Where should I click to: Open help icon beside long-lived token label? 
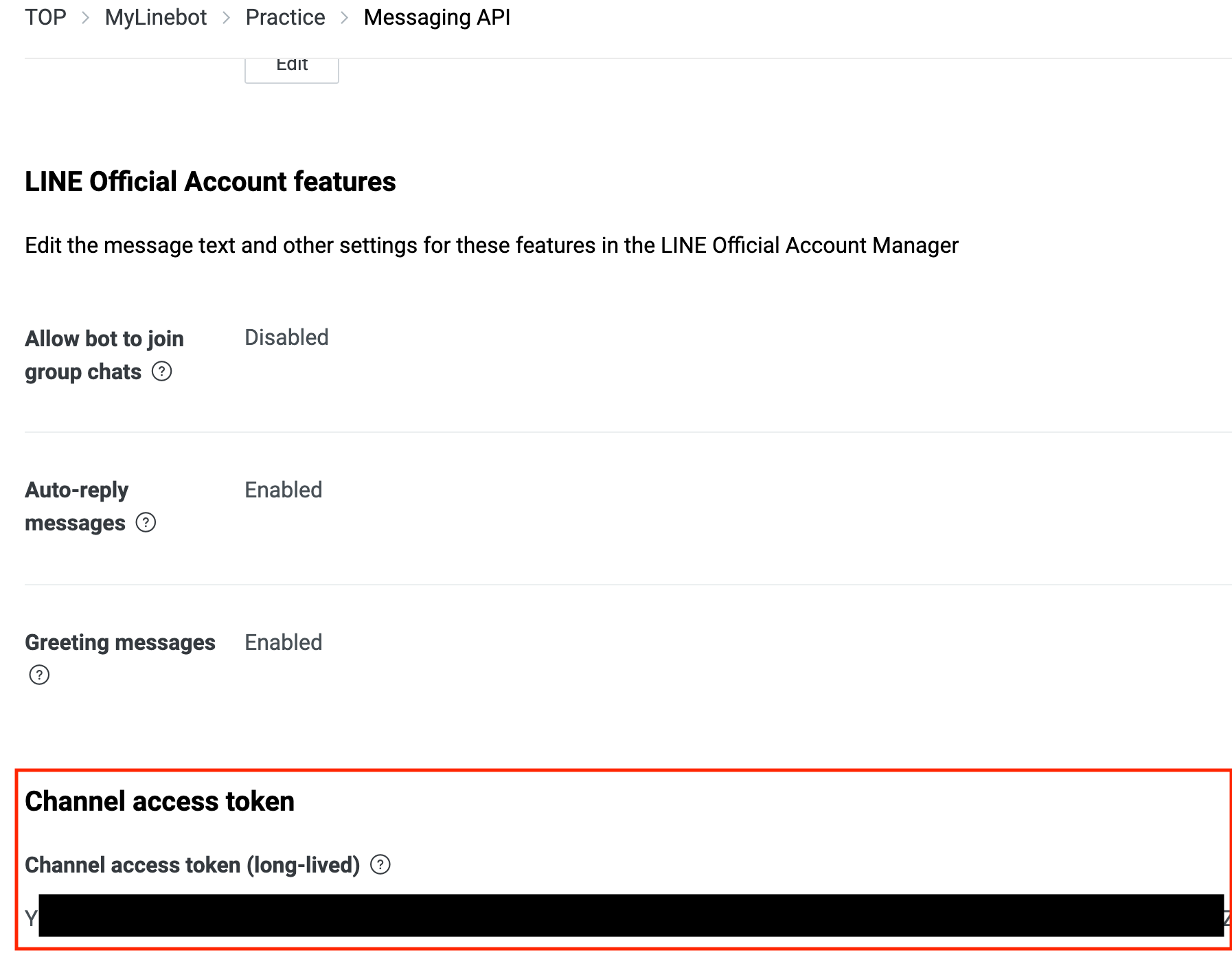[x=380, y=864]
